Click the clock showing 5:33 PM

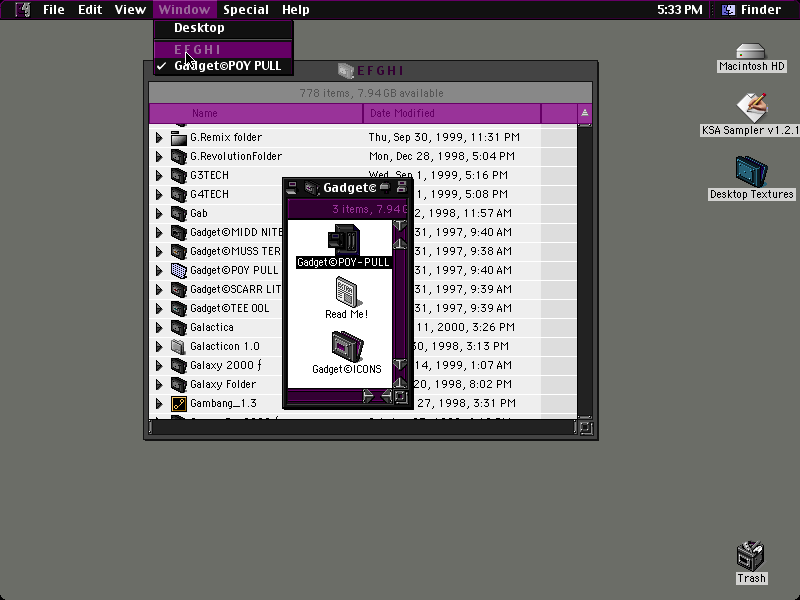coord(679,9)
